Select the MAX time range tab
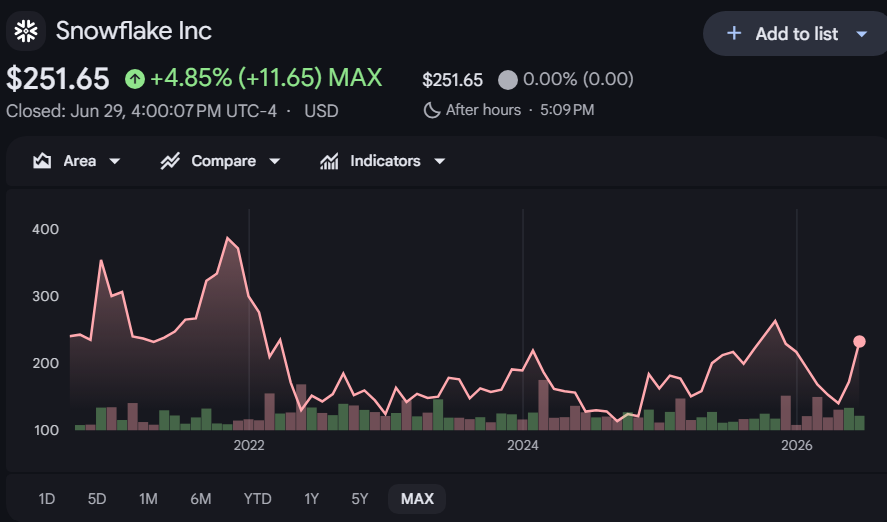The width and height of the screenshot is (887, 522). pyautogui.click(x=417, y=499)
